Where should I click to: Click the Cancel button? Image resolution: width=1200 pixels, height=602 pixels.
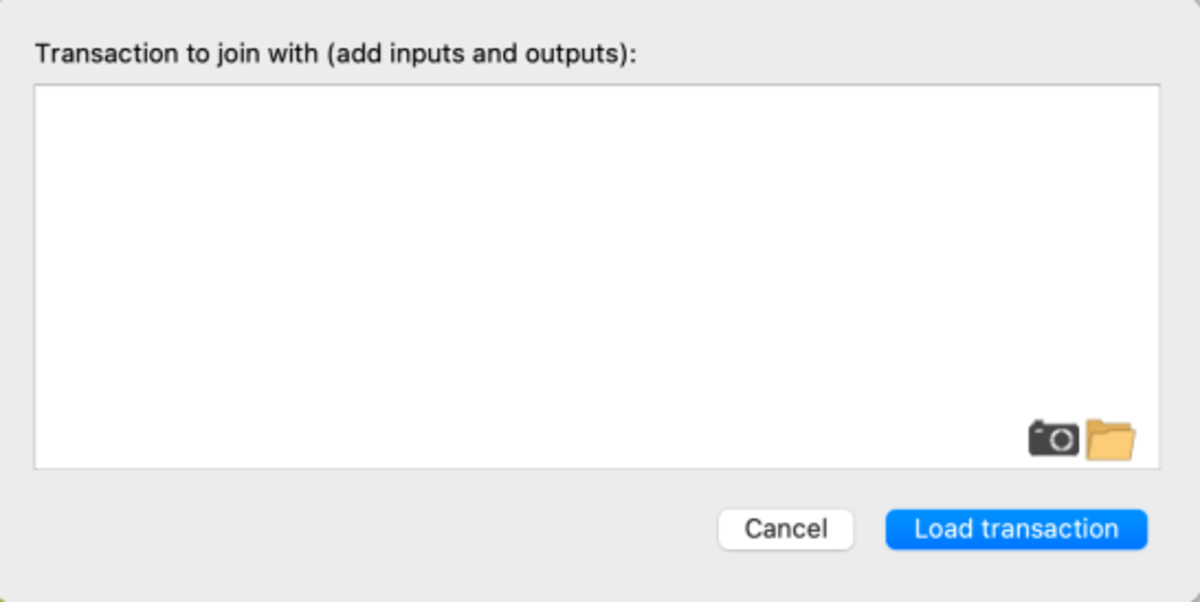pyautogui.click(x=785, y=529)
